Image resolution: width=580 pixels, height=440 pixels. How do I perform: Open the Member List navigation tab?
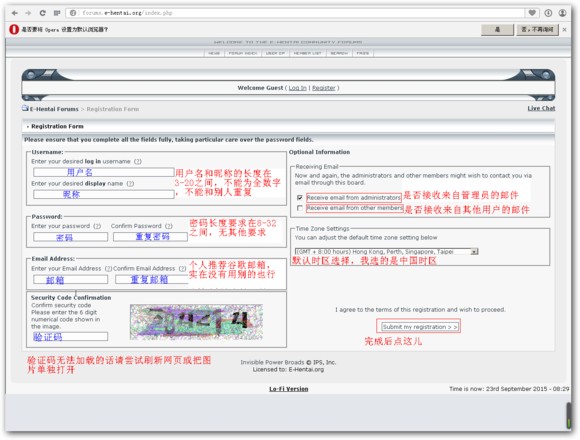307,53
